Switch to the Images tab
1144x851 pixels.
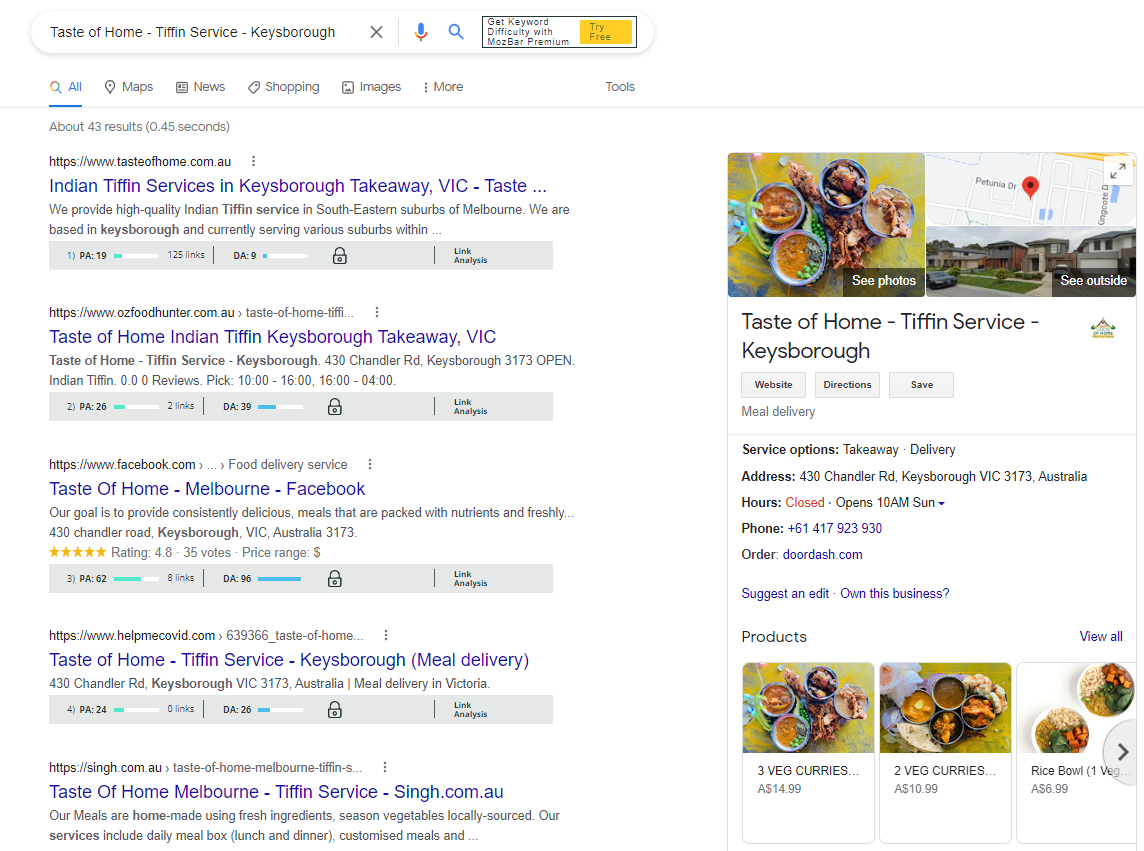[371, 87]
